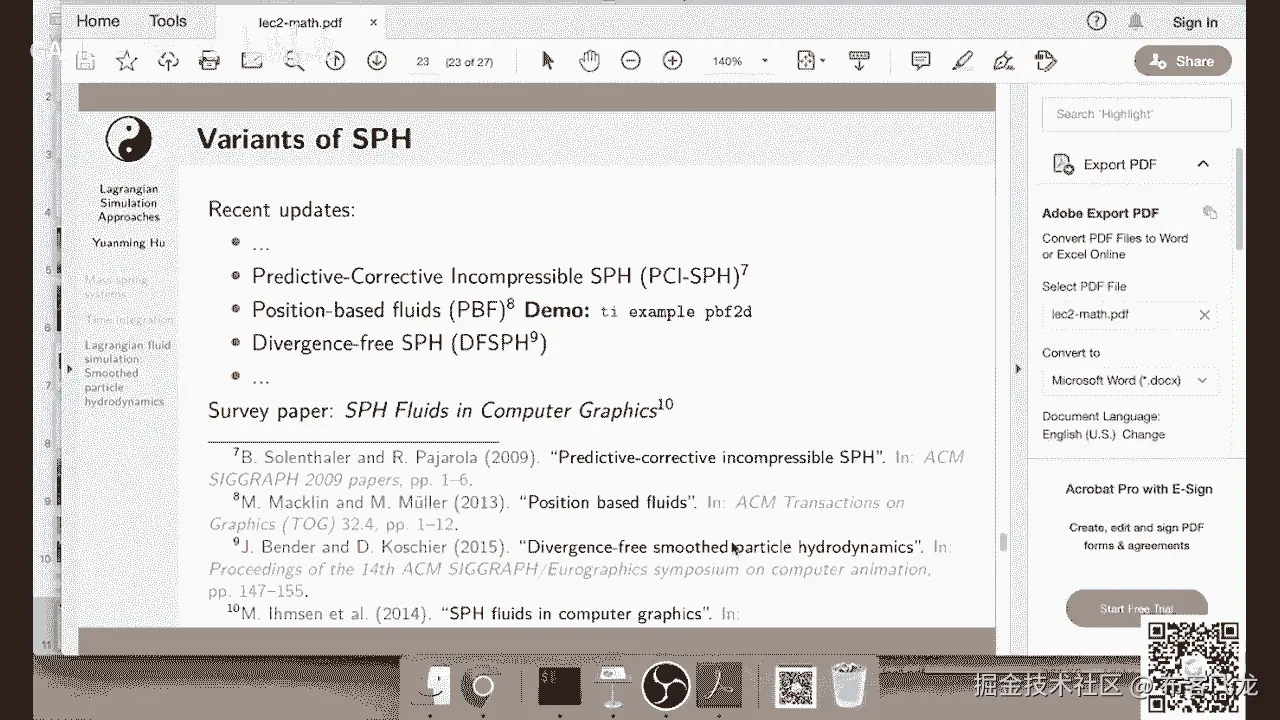Viewport: 1280px width, 720px height.
Task: Add a comment with the note icon
Action: tap(921, 61)
